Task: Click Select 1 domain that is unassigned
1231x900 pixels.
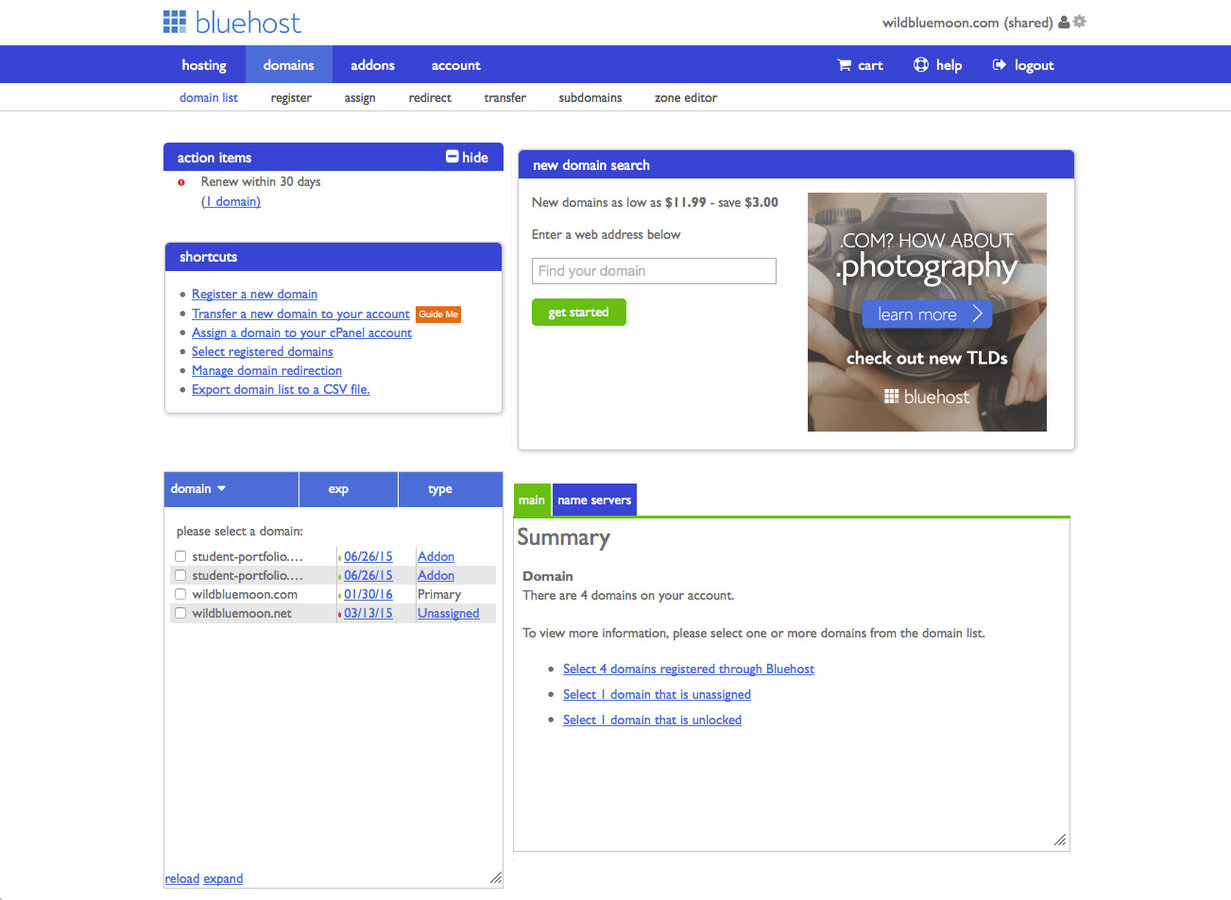Action: click(657, 694)
